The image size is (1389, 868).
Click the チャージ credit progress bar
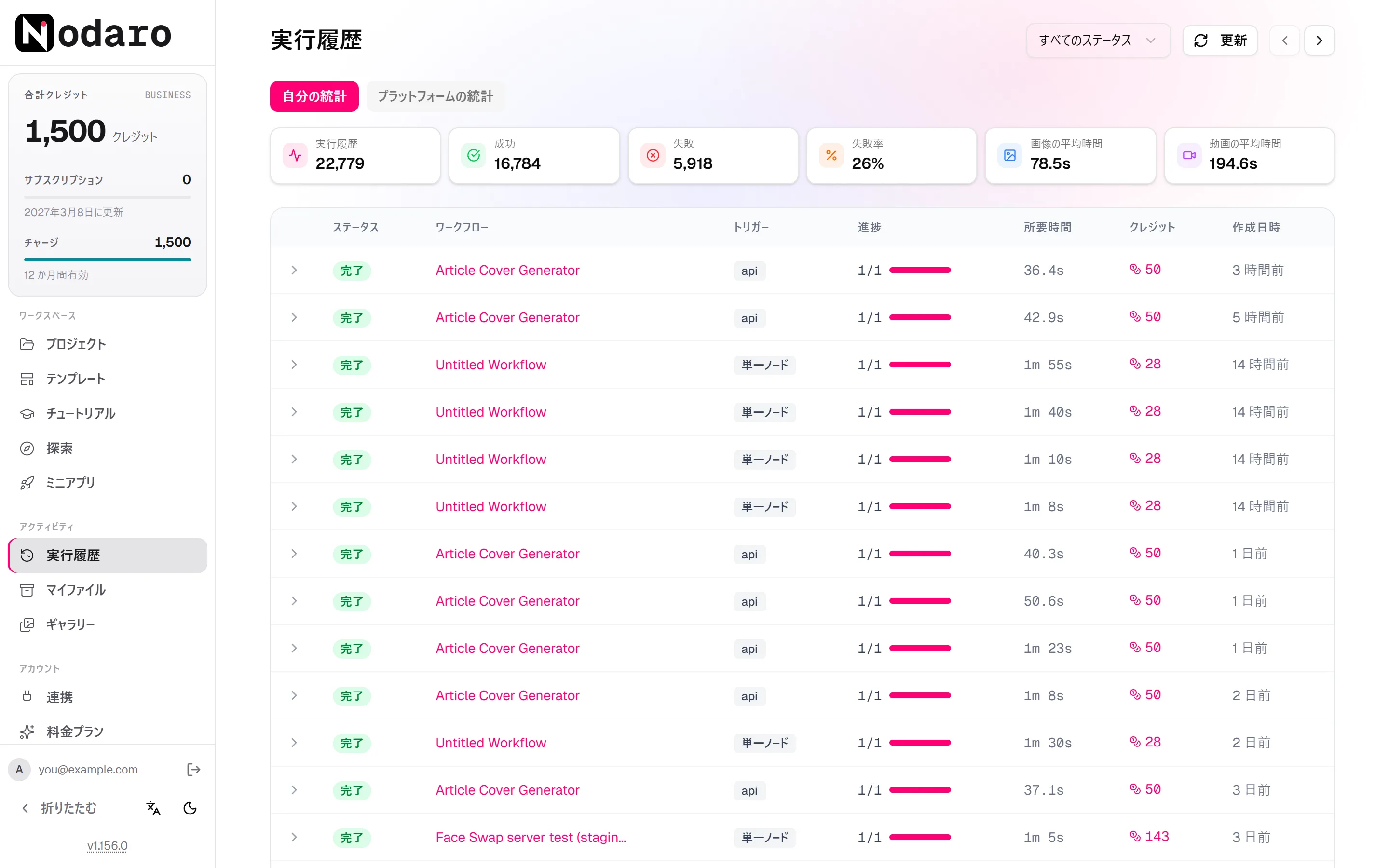tap(108, 260)
